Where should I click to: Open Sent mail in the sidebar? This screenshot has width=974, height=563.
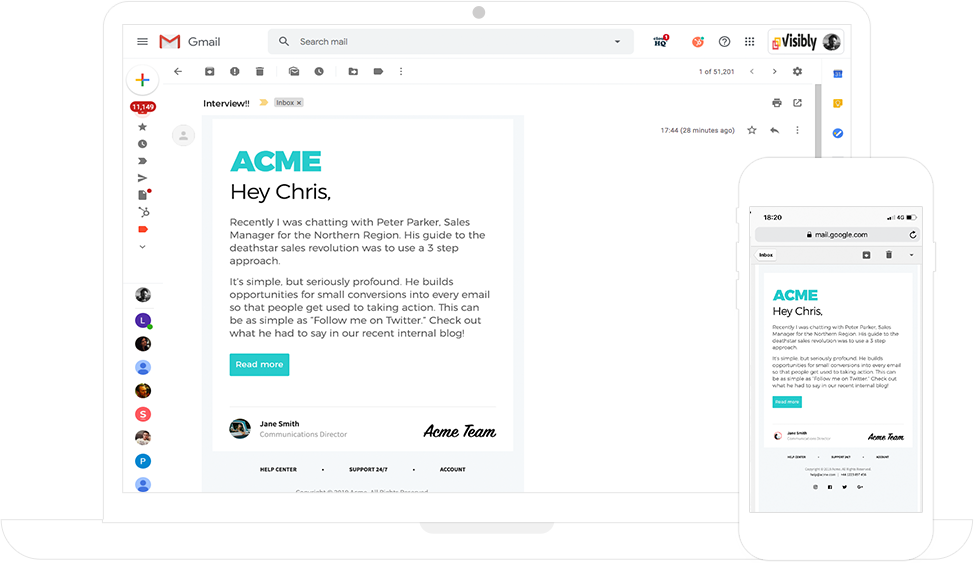tap(142, 178)
